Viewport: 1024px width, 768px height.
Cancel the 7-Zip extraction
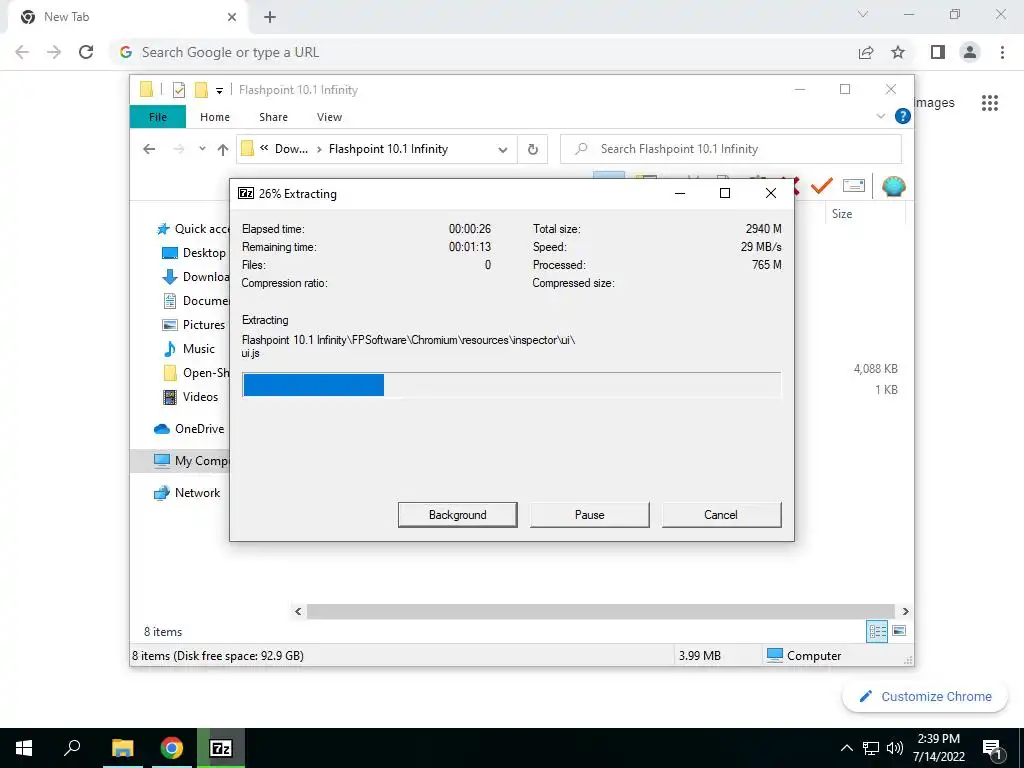click(x=721, y=515)
